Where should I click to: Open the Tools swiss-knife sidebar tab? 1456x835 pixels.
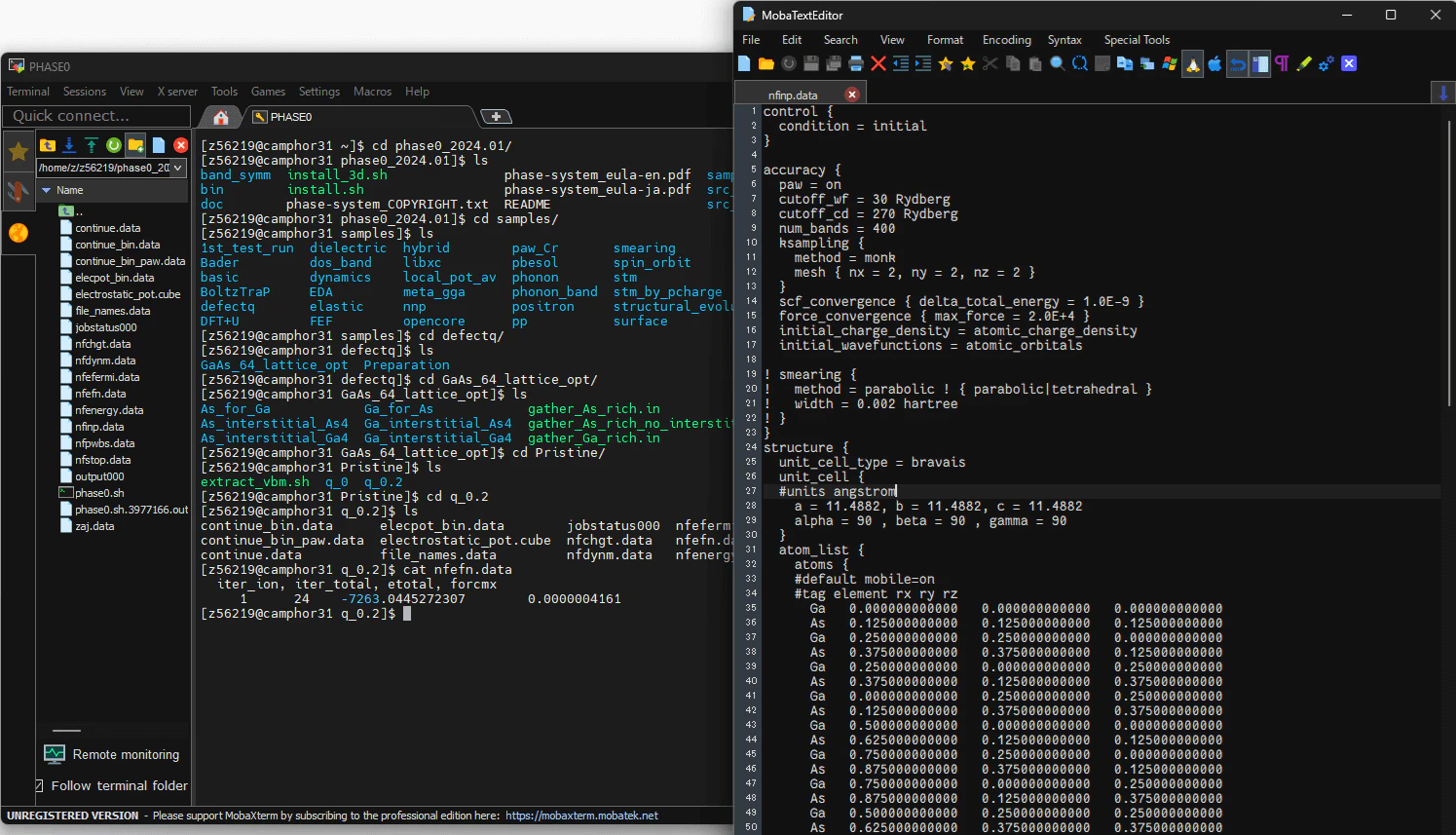pos(18,191)
